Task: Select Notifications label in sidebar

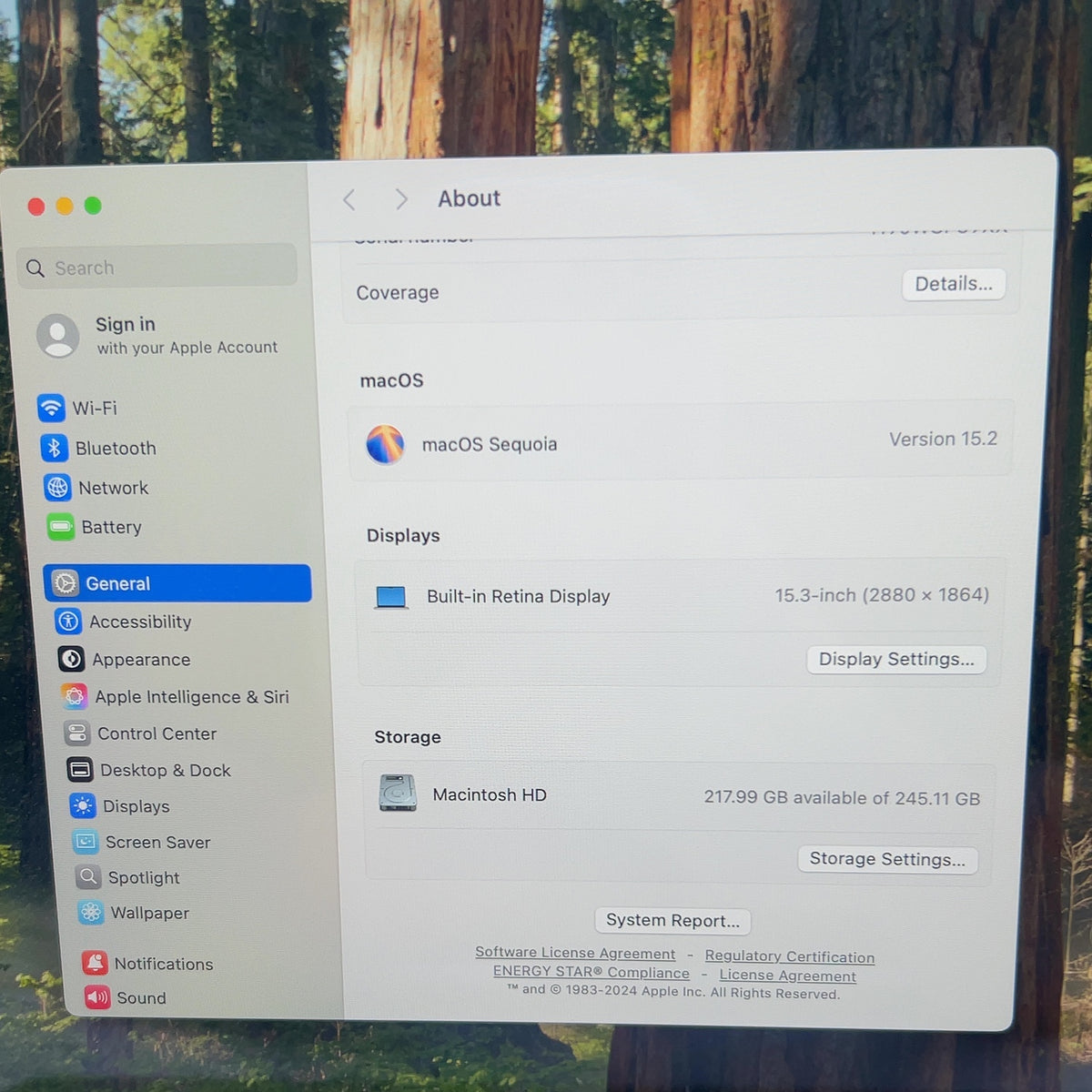Action: click(x=164, y=964)
